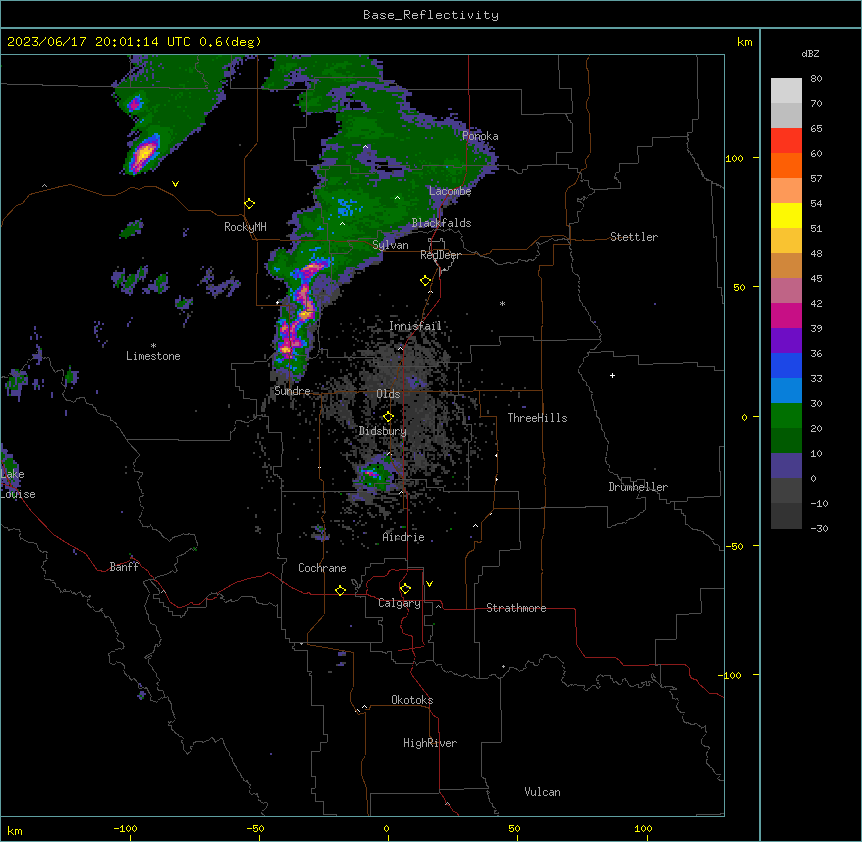Click the isolated storm cell northwest corner
Viewport: 862px width, 842px height.
pos(143,153)
